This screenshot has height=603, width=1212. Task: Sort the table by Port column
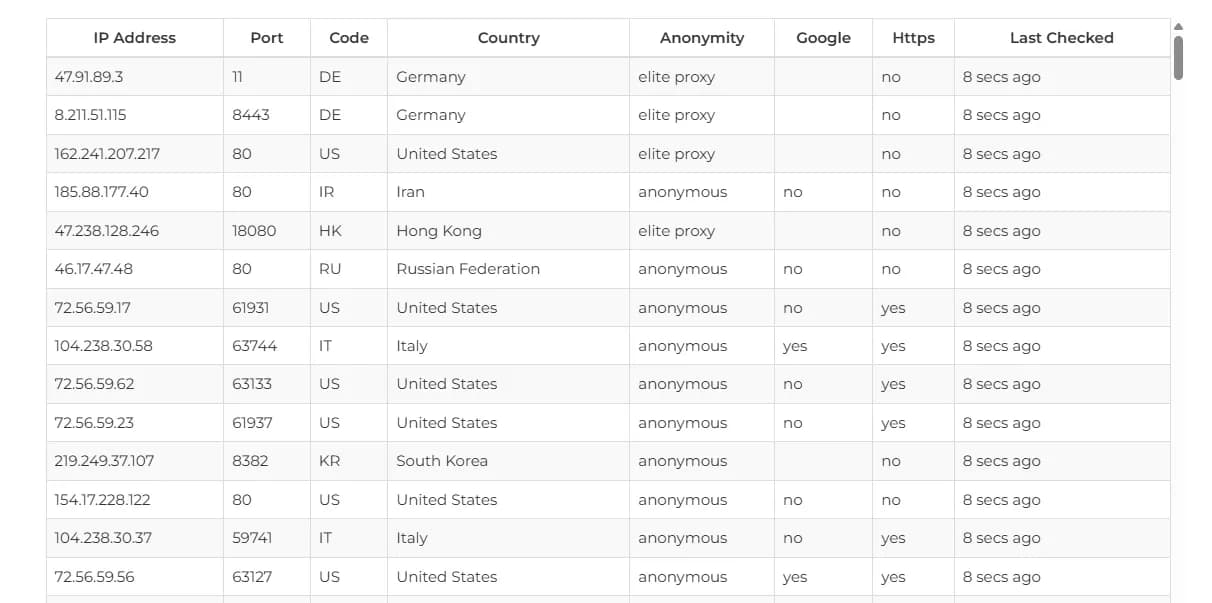coord(266,37)
